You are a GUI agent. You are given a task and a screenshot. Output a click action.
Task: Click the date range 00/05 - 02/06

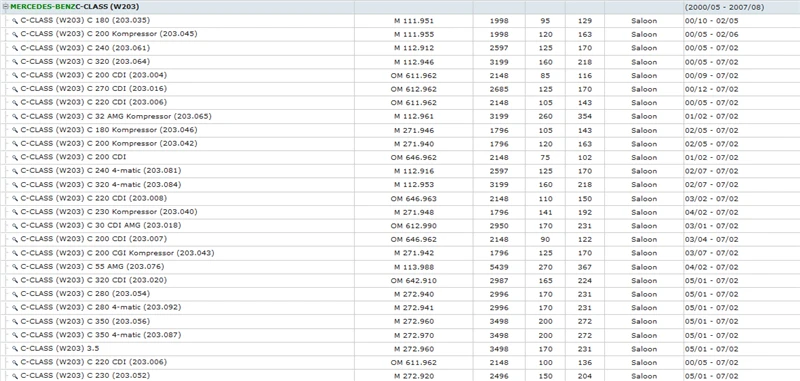point(711,35)
